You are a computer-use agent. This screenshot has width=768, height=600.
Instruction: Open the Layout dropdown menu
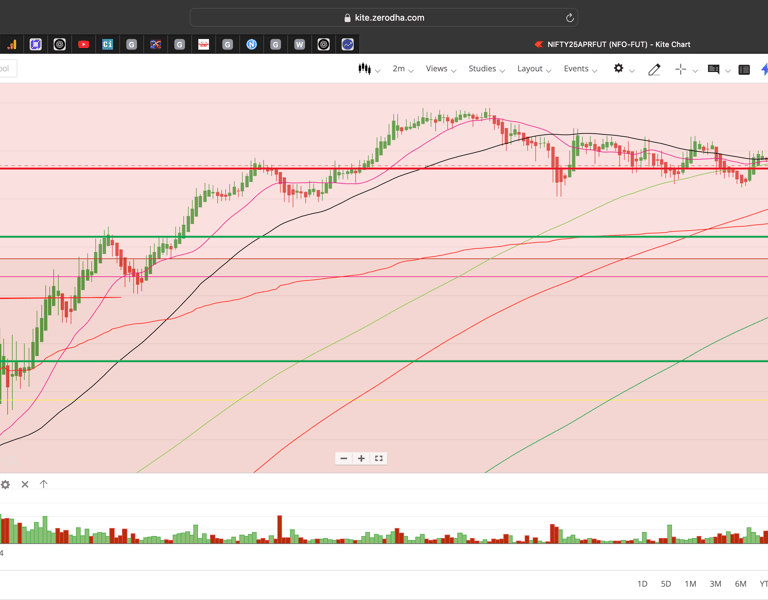pyautogui.click(x=534, y=69)
